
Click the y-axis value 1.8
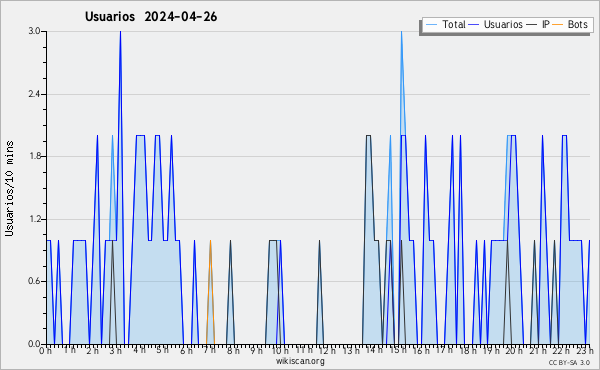tap(34, 156)
